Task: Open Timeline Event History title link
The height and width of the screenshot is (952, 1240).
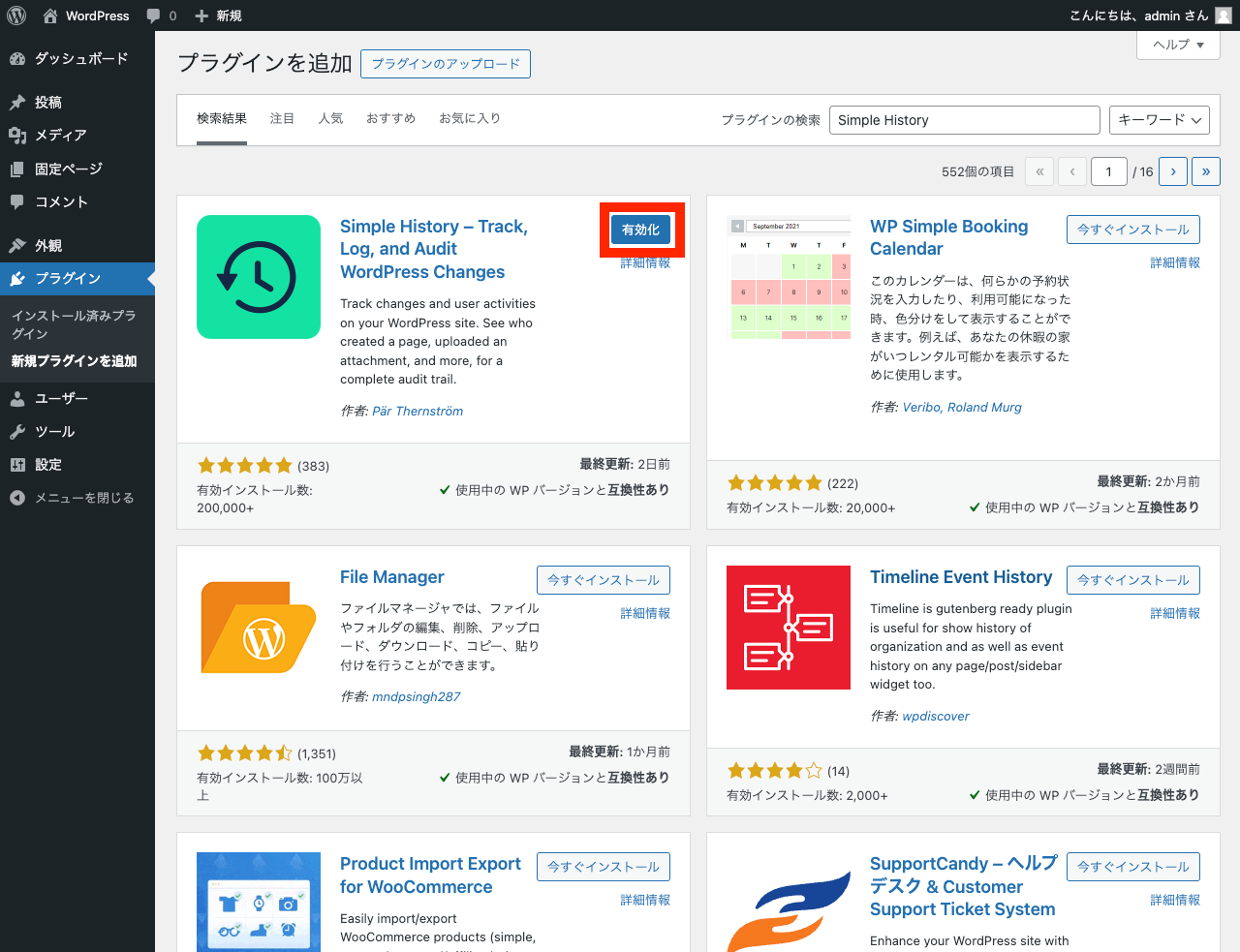Action: [x=961, y=577]
